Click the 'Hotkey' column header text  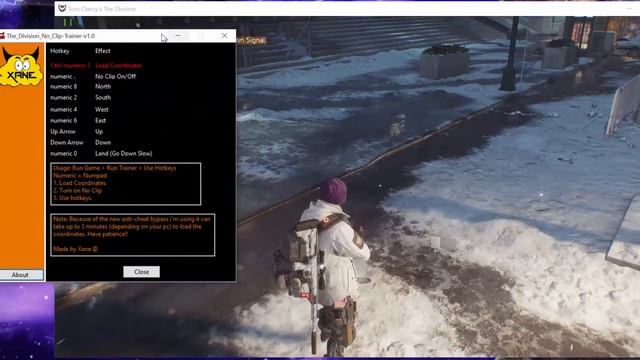point(60,51)
